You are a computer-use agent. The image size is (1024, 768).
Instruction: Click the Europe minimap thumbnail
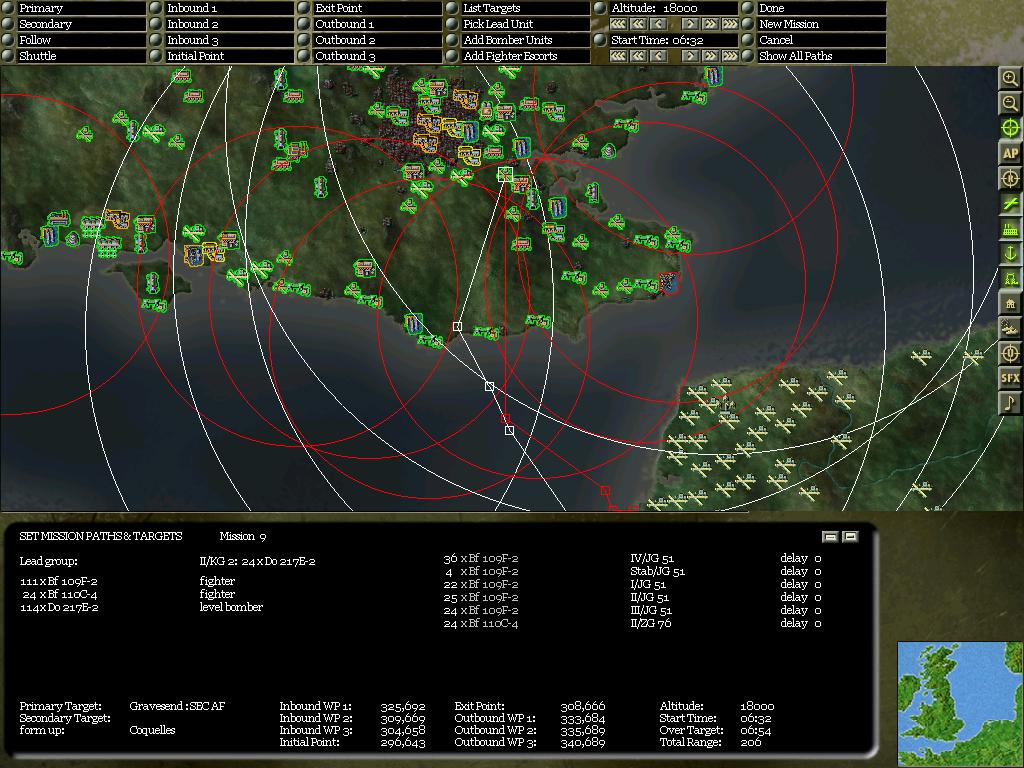coord(960,703)
